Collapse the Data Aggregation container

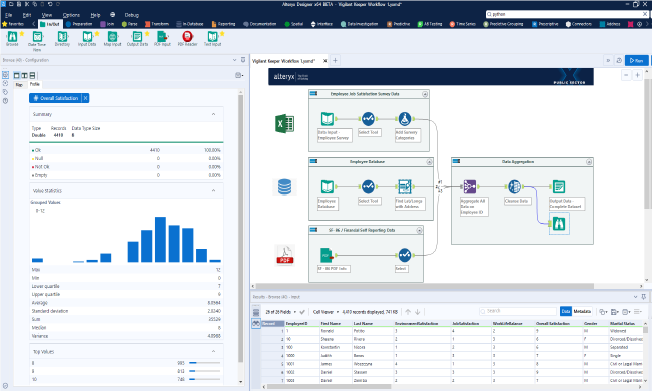[x=589, y=162]
